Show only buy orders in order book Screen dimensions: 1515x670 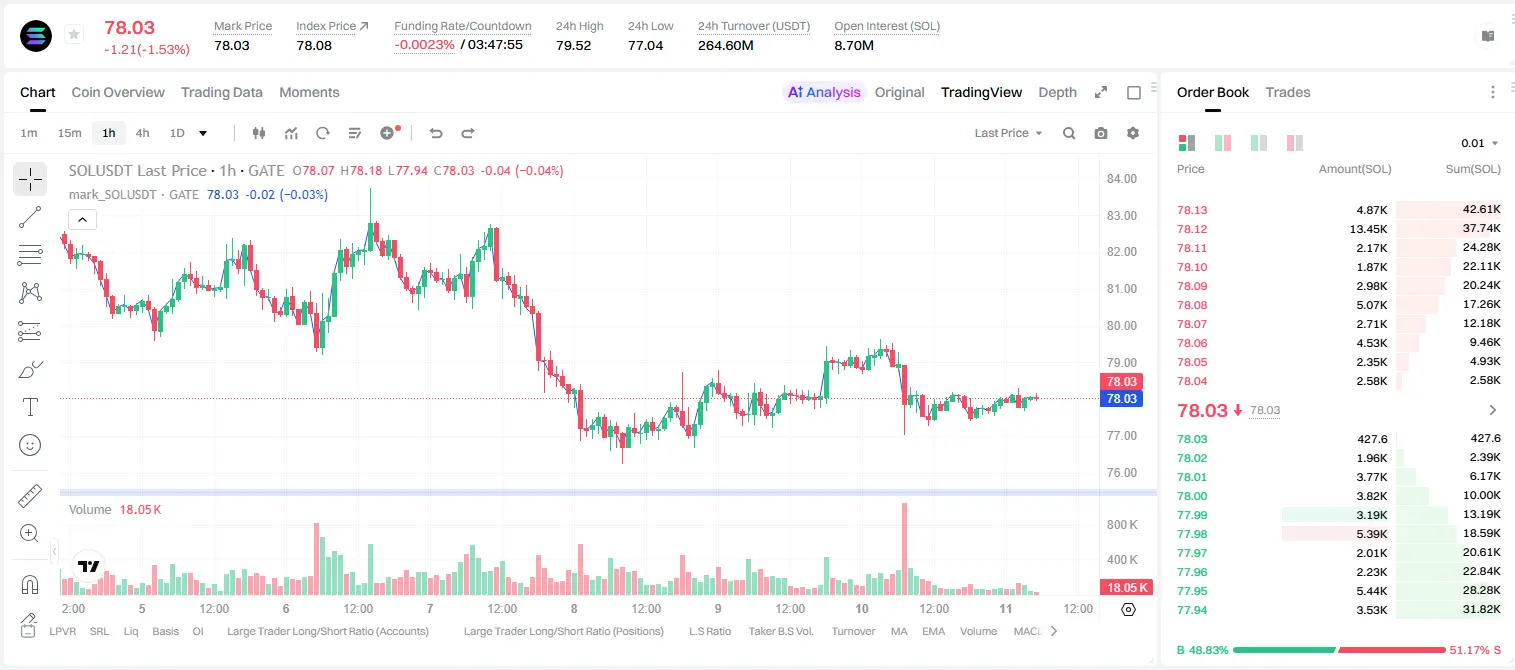coord(1259,143)
